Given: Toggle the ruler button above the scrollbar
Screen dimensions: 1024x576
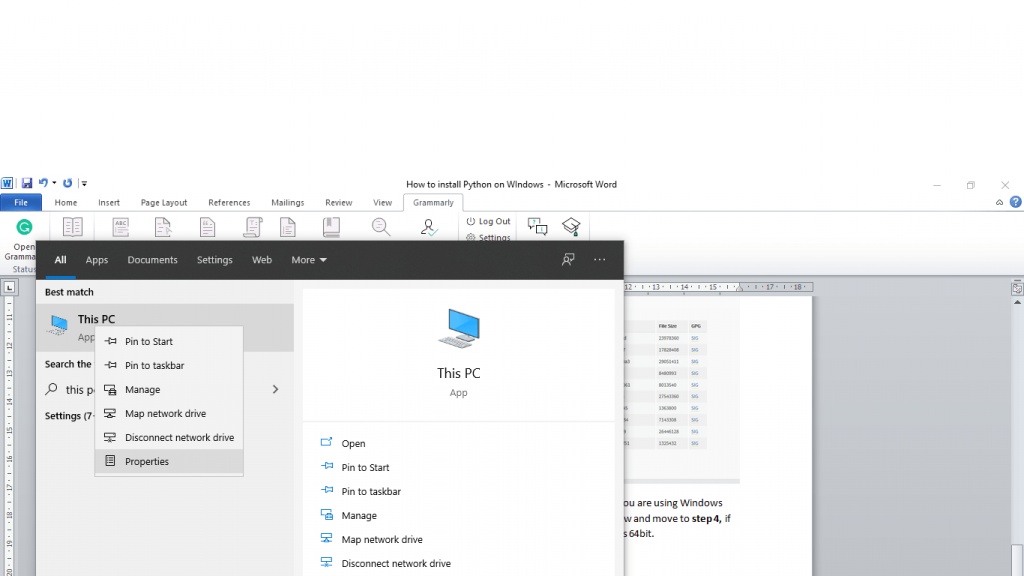Looking at the screenshot, I should coord(1017,288).
